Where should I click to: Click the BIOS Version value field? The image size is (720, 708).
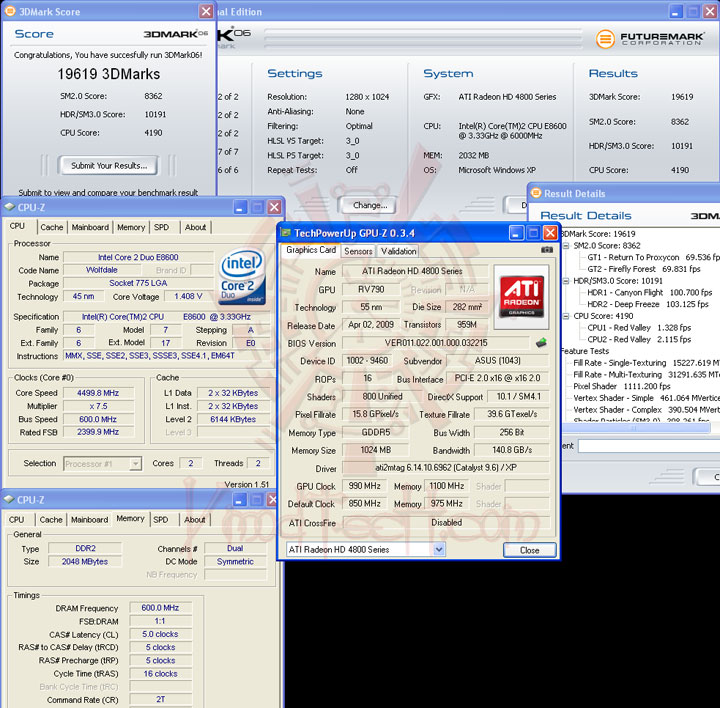[x=436, y=343]
